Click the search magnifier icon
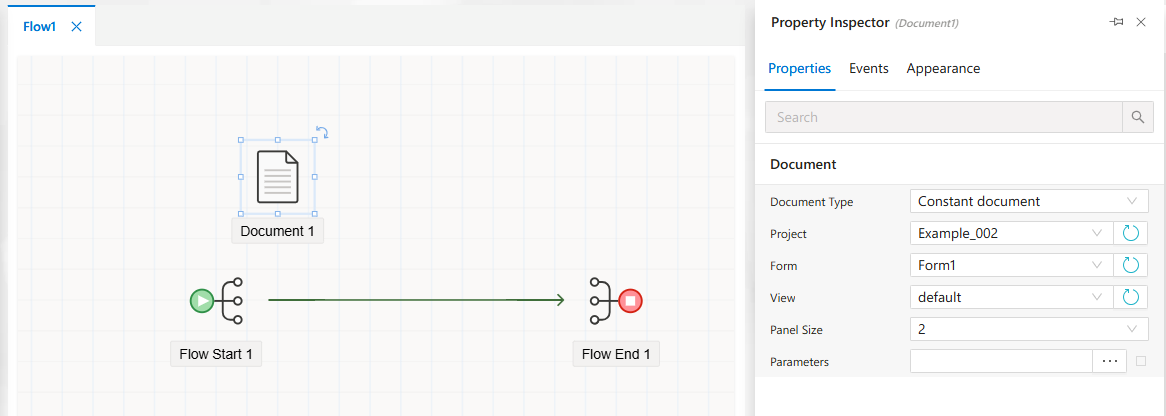This screenshot has width=1166, height=416. tap(1138, 117)
